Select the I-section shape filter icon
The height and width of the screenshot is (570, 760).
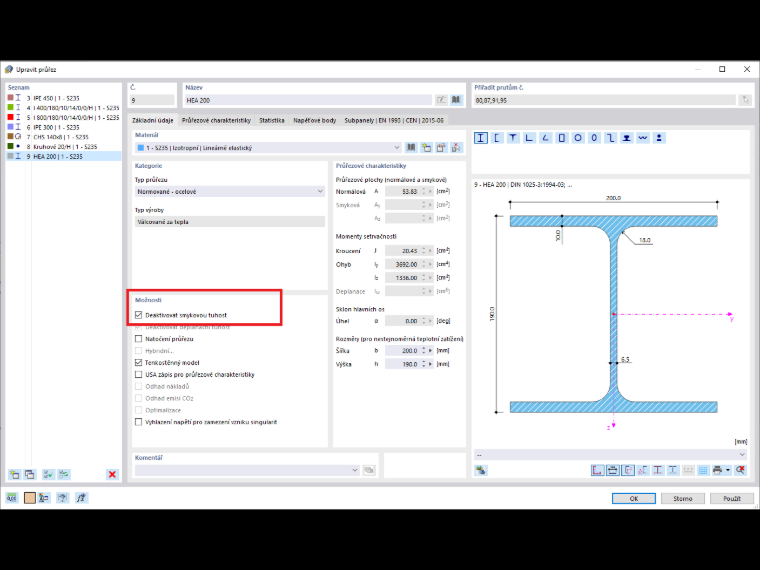(x=480, y=138)
